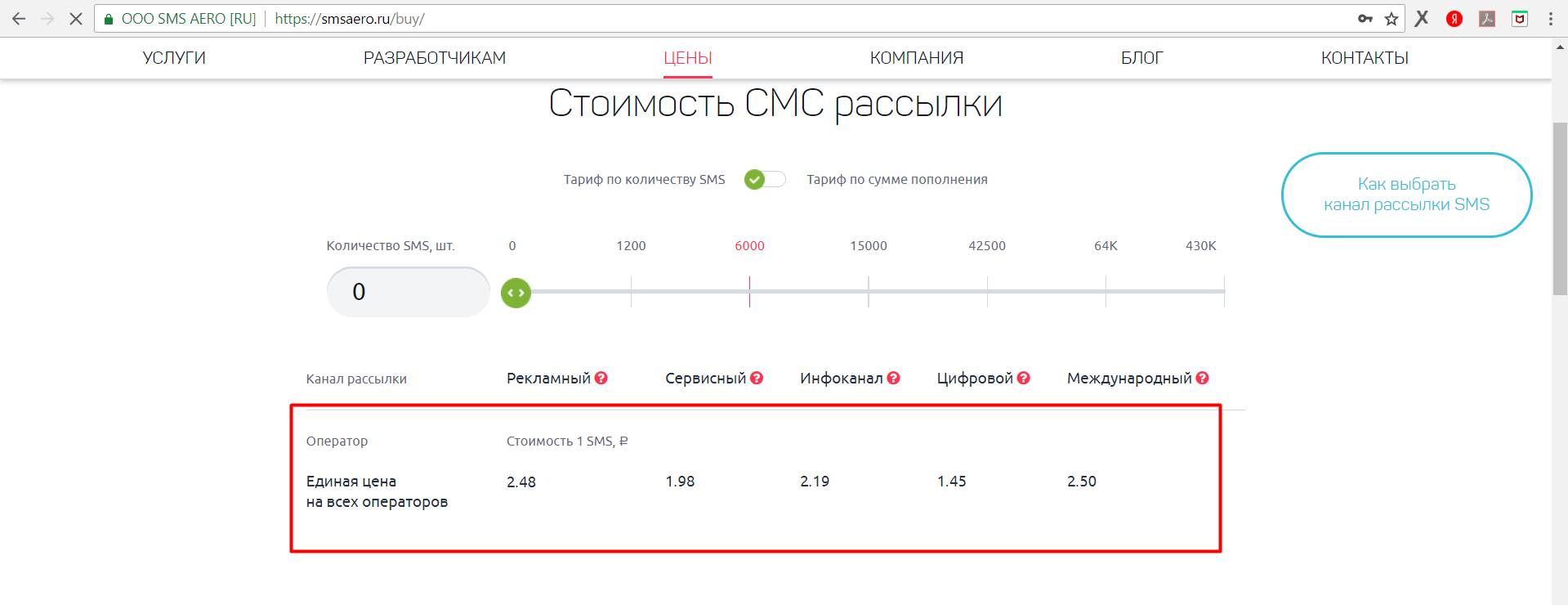Click help icon next to Сервисный
1568x605 pixels.
[x=757, y=378]
